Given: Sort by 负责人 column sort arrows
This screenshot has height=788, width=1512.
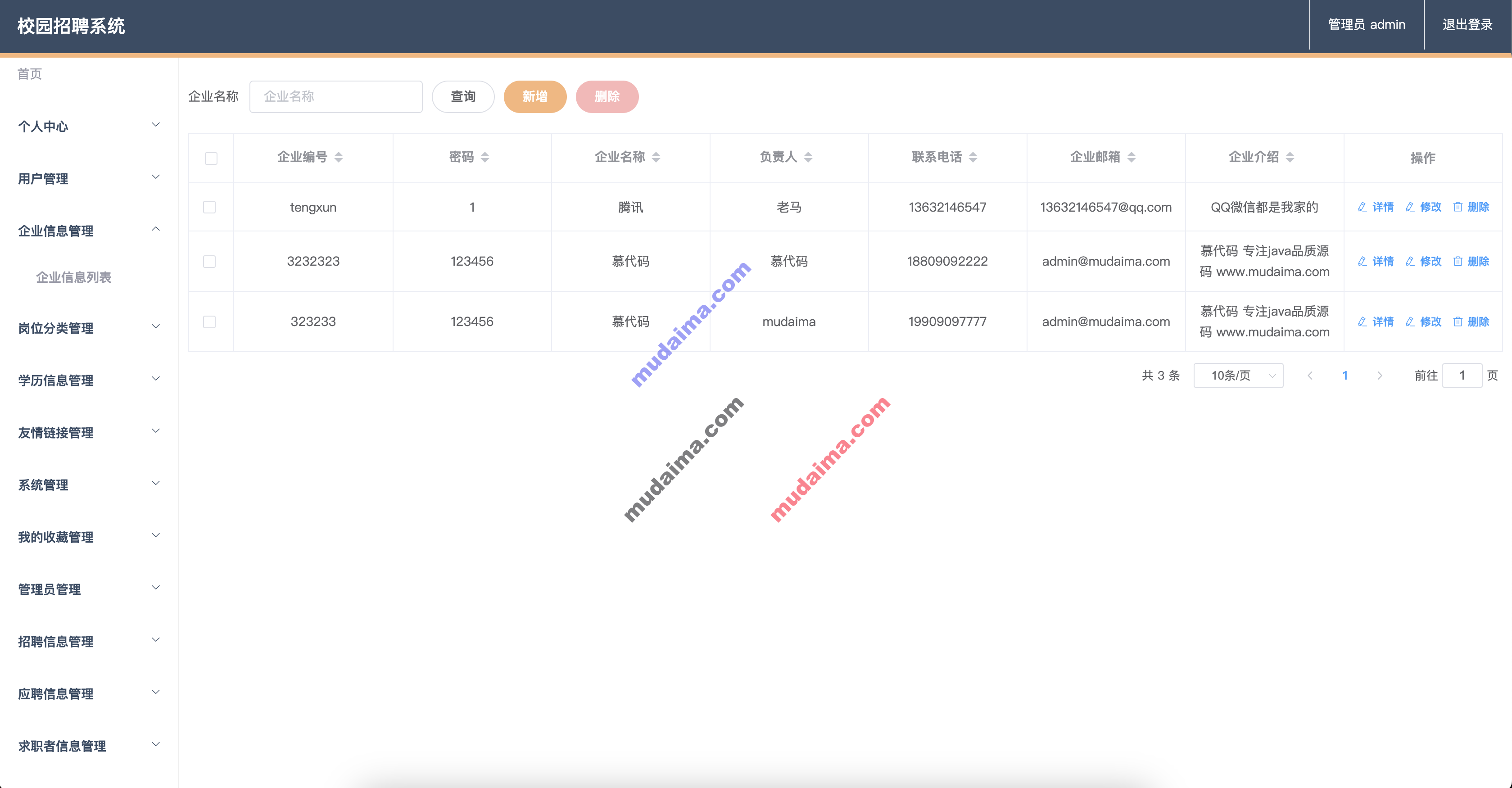Looking at the screenshot, I should click(808, 157).
